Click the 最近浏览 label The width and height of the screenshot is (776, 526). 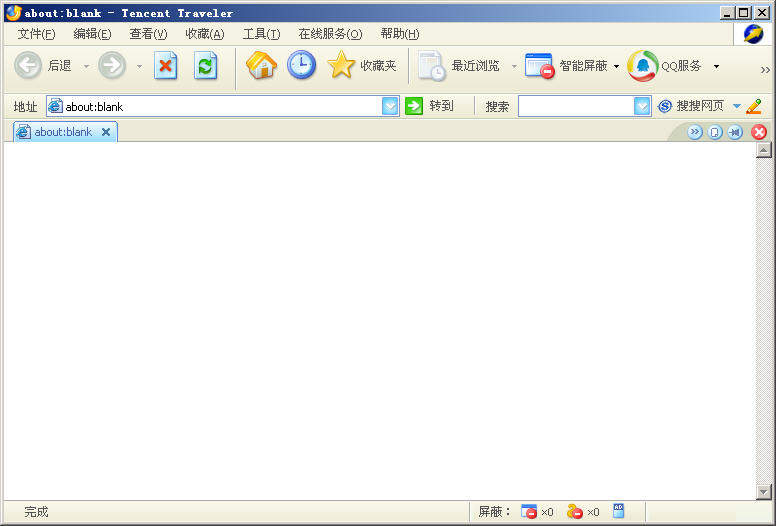coord(475,66)
